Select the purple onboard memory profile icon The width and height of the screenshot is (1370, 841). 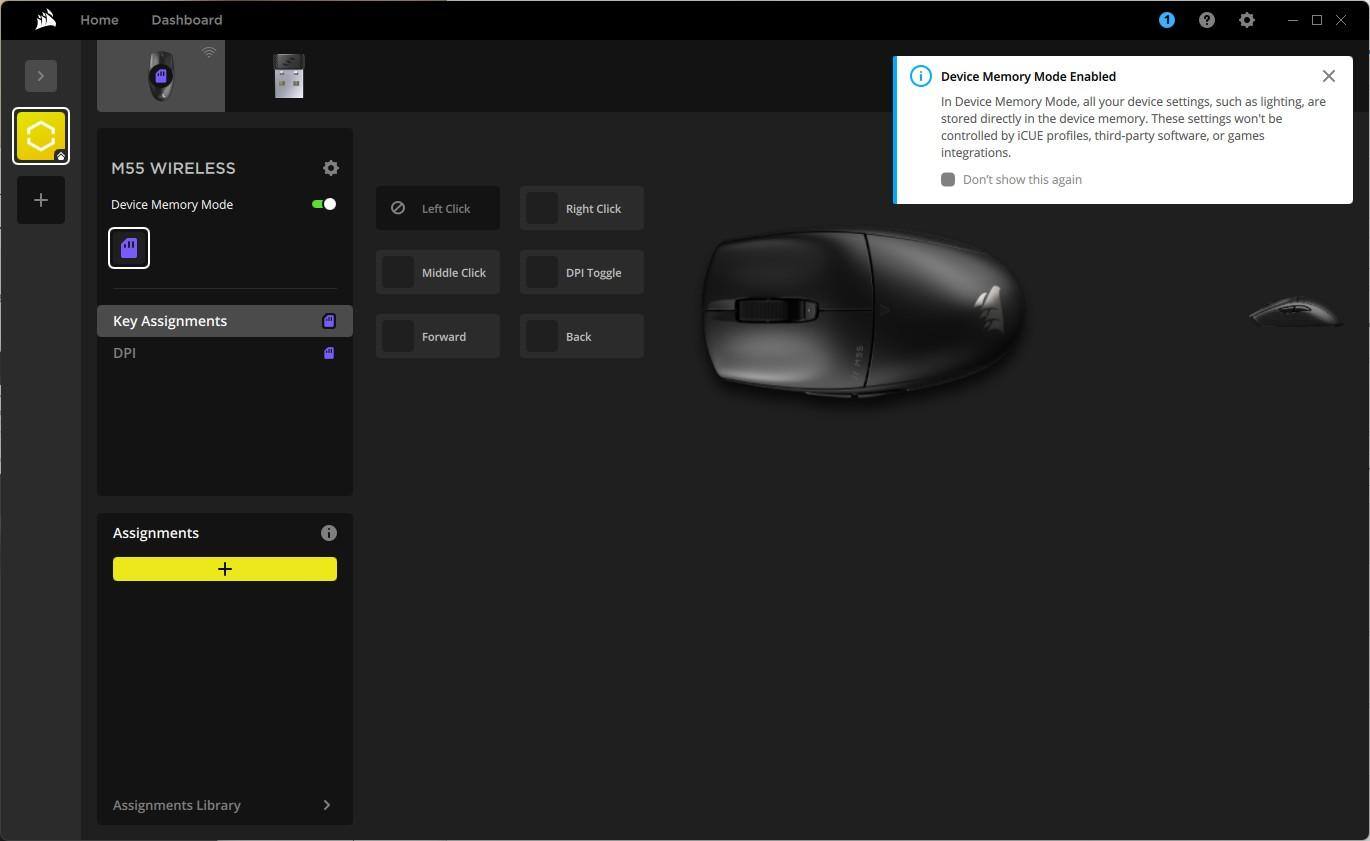click(x=129, y=248)
